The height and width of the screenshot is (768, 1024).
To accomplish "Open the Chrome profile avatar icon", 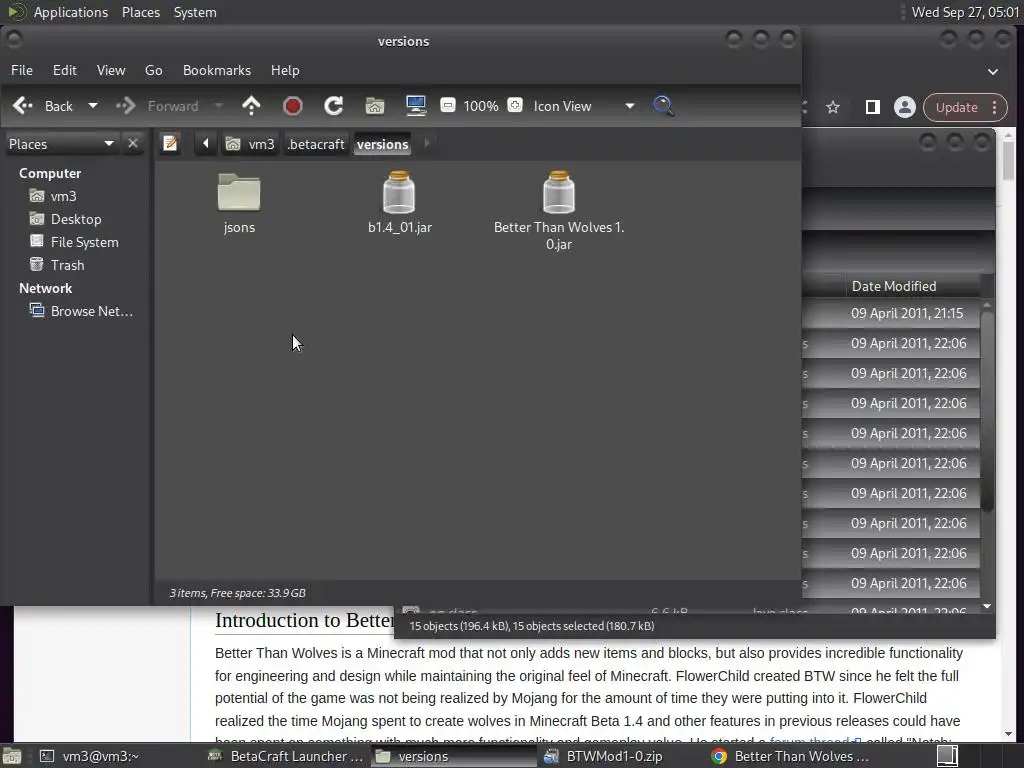I will (x=904, y=107).
